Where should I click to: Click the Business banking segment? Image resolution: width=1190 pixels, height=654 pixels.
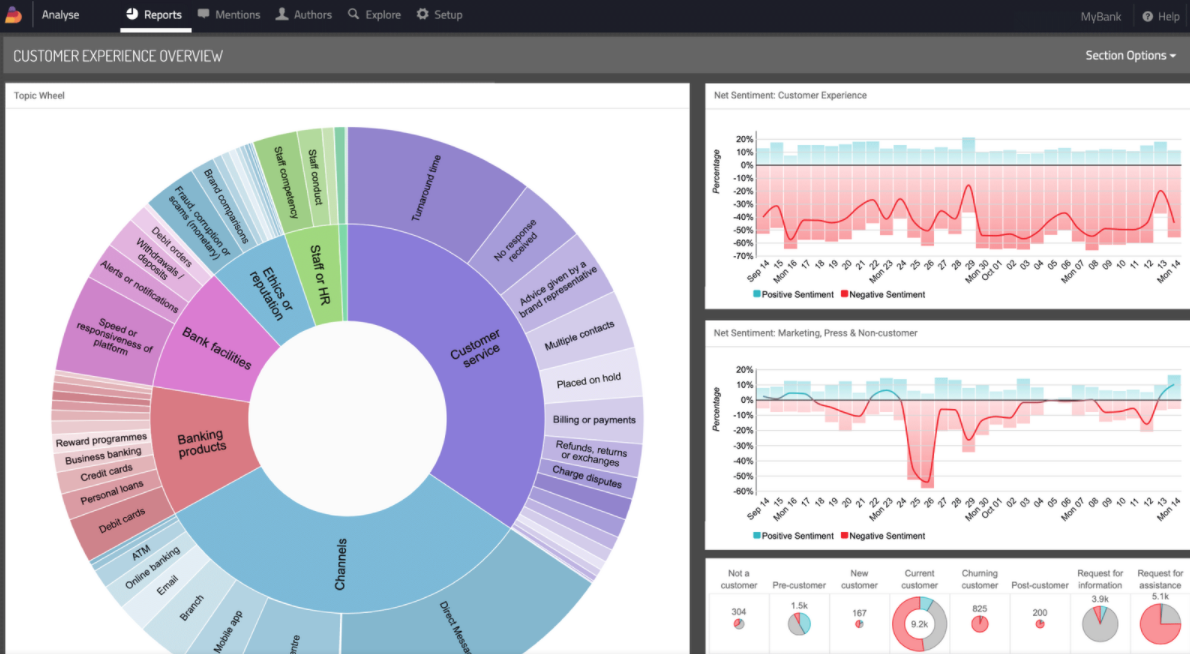click(x=102, y=455)
